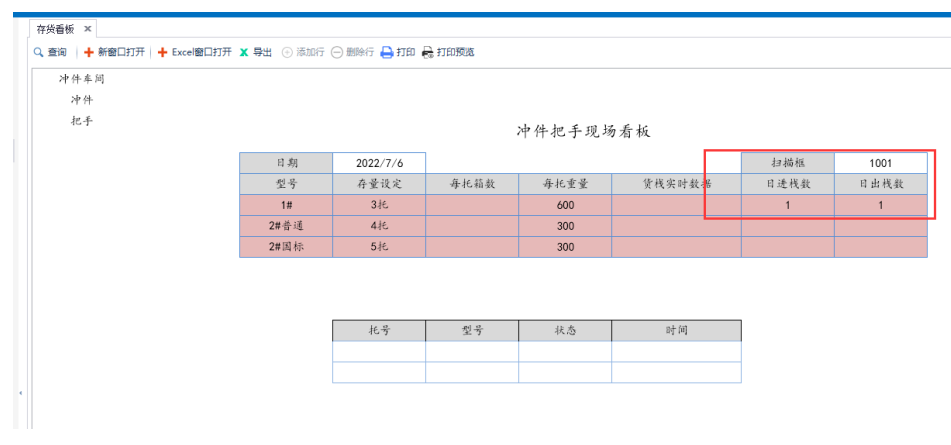Select 把手 node in the tree
Viewport: 951px width, 445px height.
pos(82,121)
